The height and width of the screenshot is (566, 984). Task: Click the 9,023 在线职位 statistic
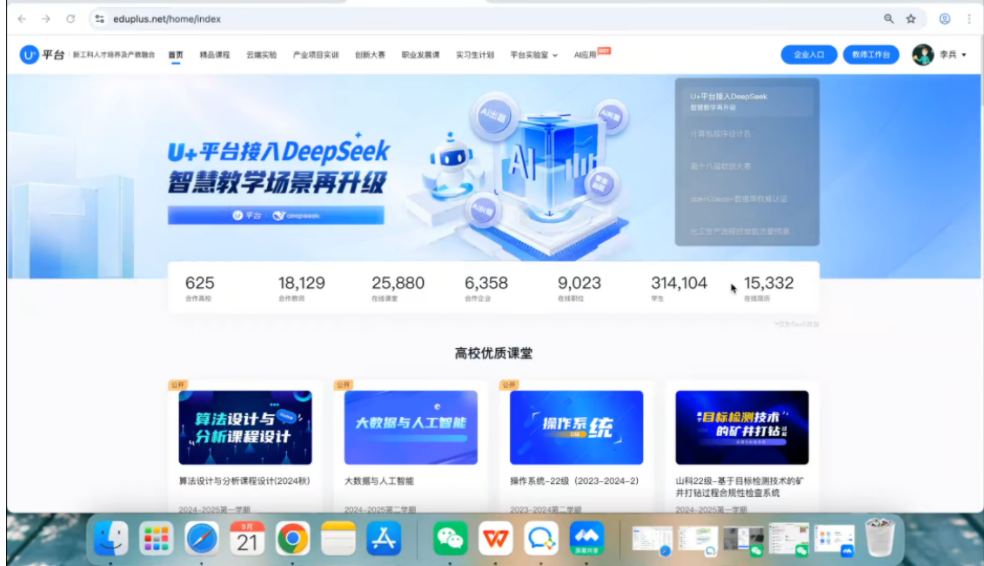click(579, 288)
